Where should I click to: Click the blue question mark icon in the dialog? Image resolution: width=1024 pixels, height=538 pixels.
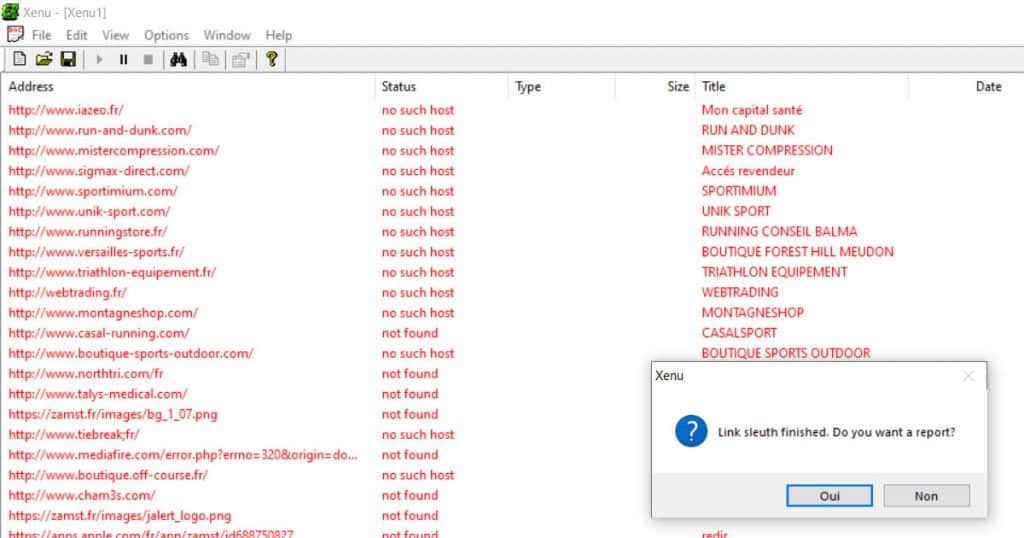[x=691, y=432]
